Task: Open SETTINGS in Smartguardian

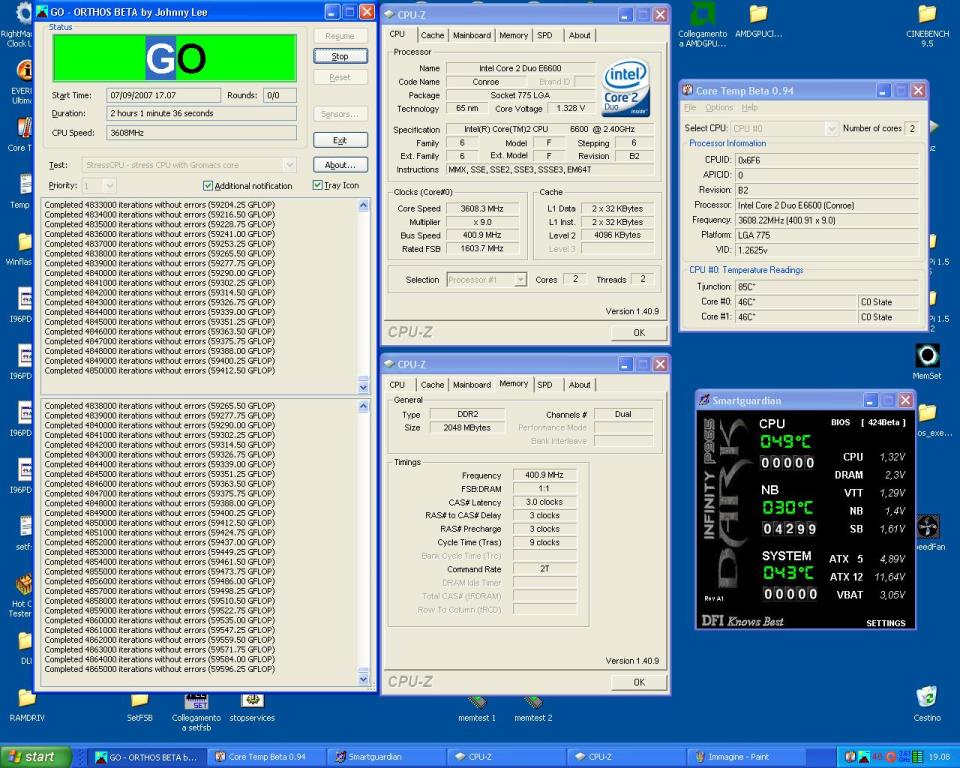Action: point(885,623)
